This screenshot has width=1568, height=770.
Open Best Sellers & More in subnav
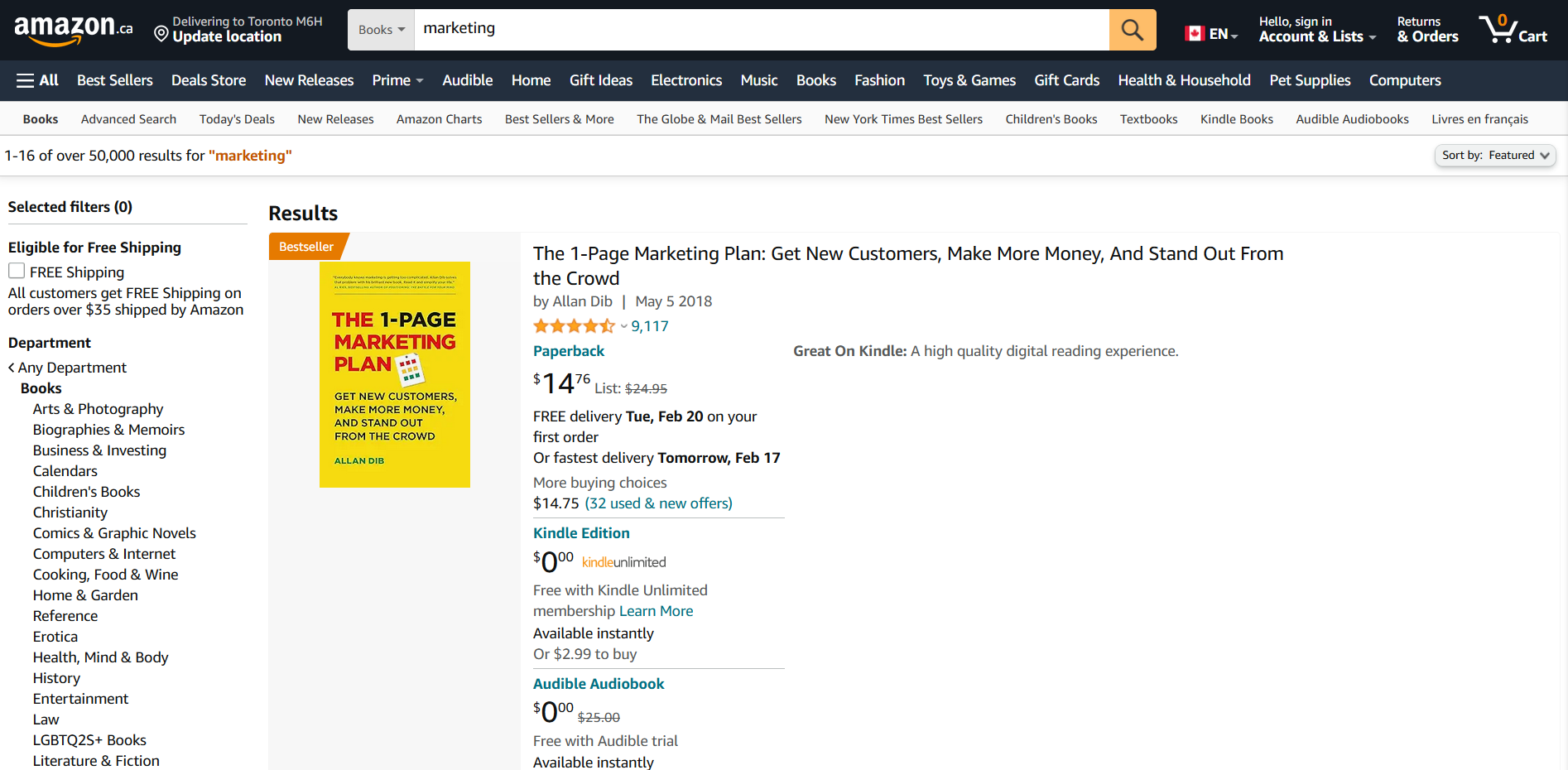point(560,119)
